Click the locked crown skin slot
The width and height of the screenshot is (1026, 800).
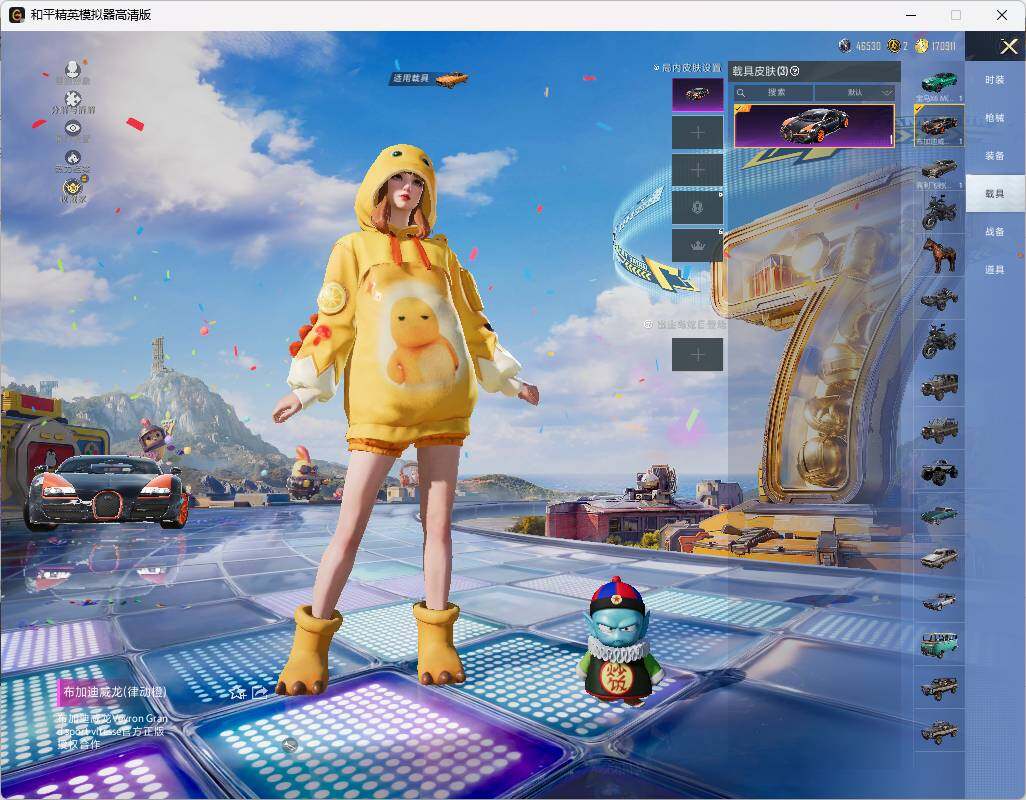(x=698, y=245)
